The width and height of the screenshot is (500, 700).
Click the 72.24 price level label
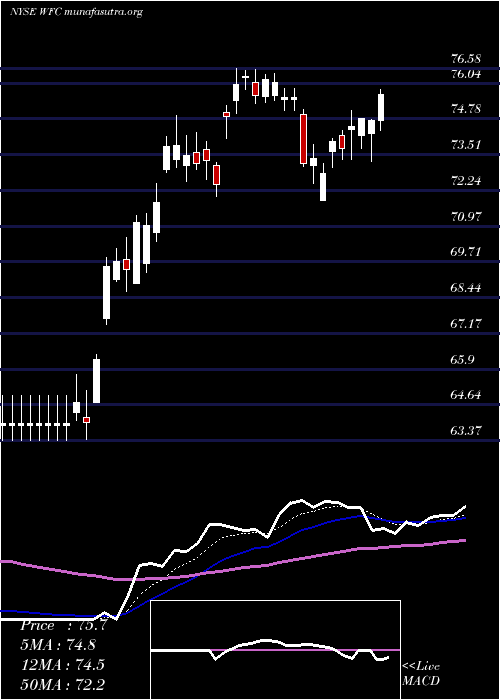(466, 181)
